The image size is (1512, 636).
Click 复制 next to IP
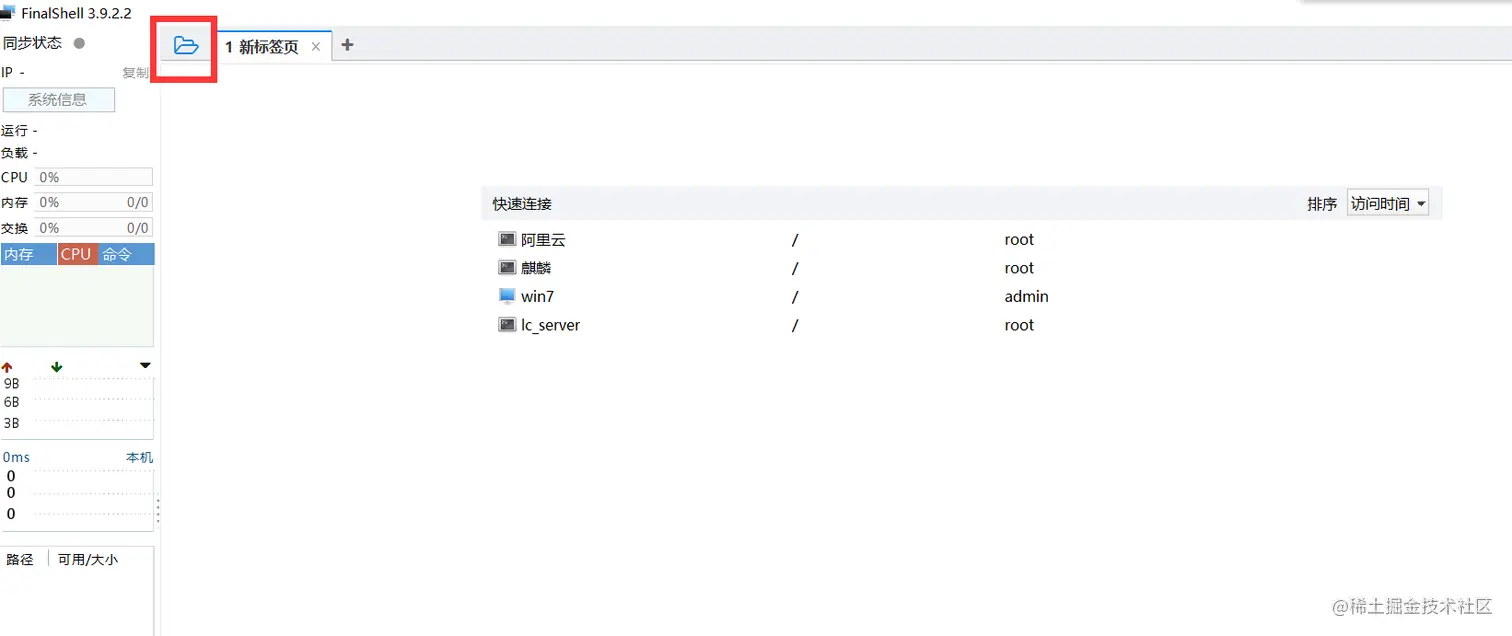135,73
